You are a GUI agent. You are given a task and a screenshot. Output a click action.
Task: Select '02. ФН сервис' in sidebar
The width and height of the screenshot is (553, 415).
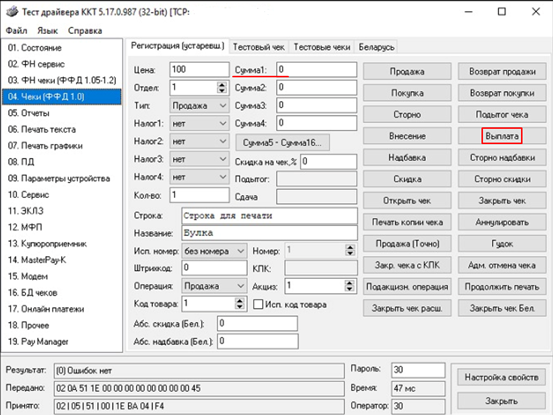[x=62, y=64]
